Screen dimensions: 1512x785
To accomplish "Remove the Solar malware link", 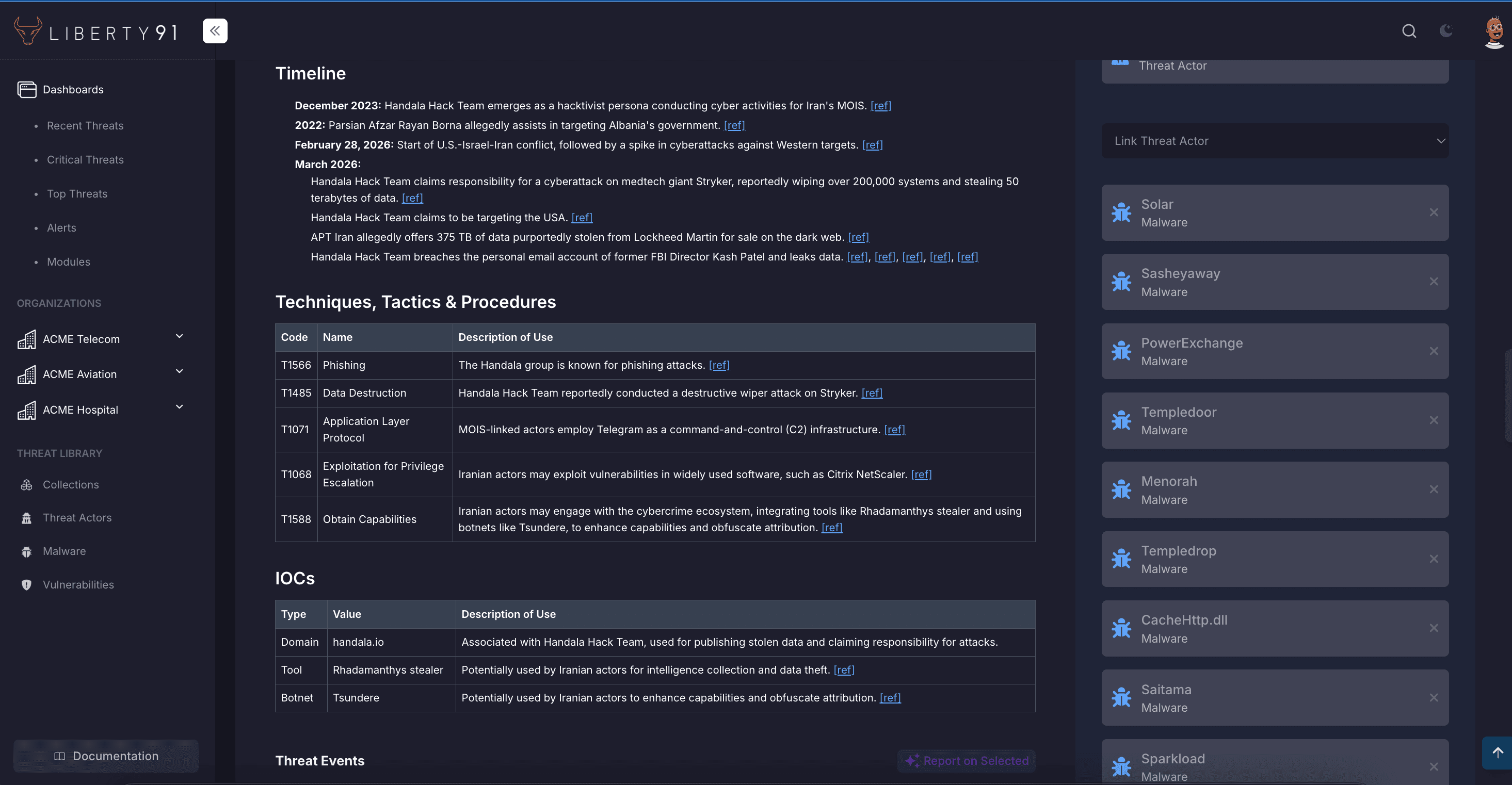I will click(x=1434, y=212).
